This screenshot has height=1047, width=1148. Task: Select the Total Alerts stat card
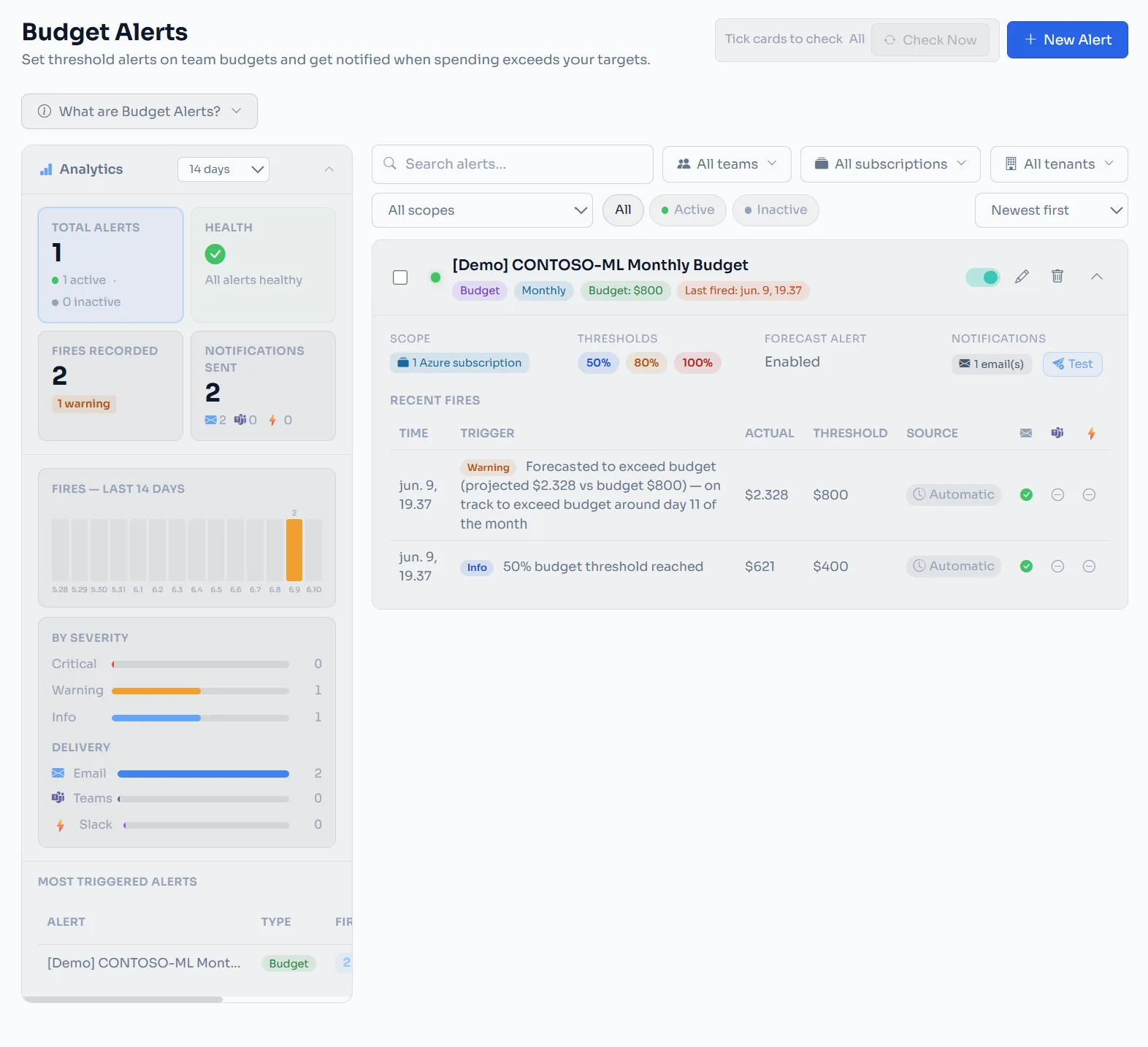(x=110, y=265)
